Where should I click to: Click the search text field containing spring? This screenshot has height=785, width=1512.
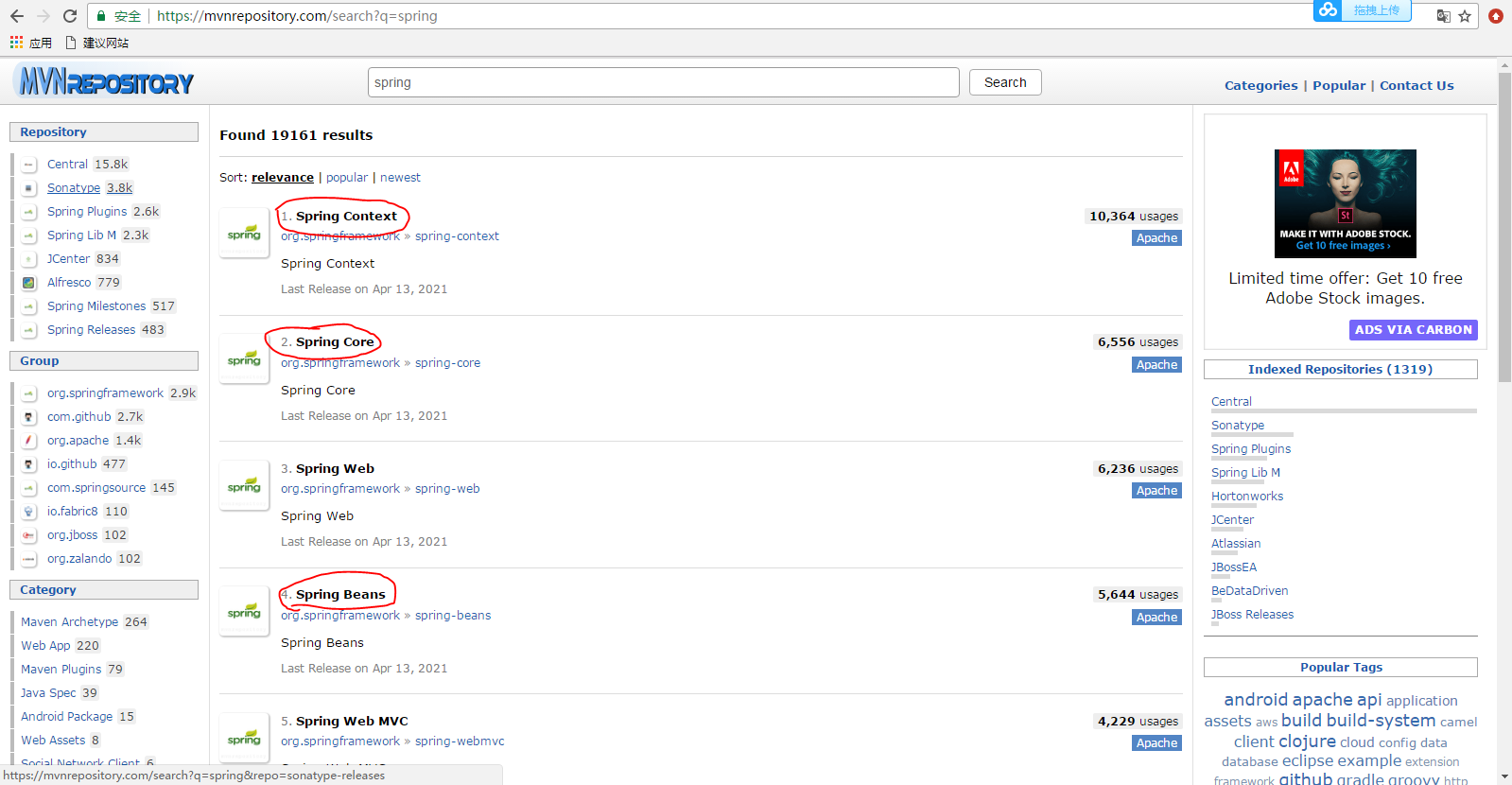click(x=664, y=82)
